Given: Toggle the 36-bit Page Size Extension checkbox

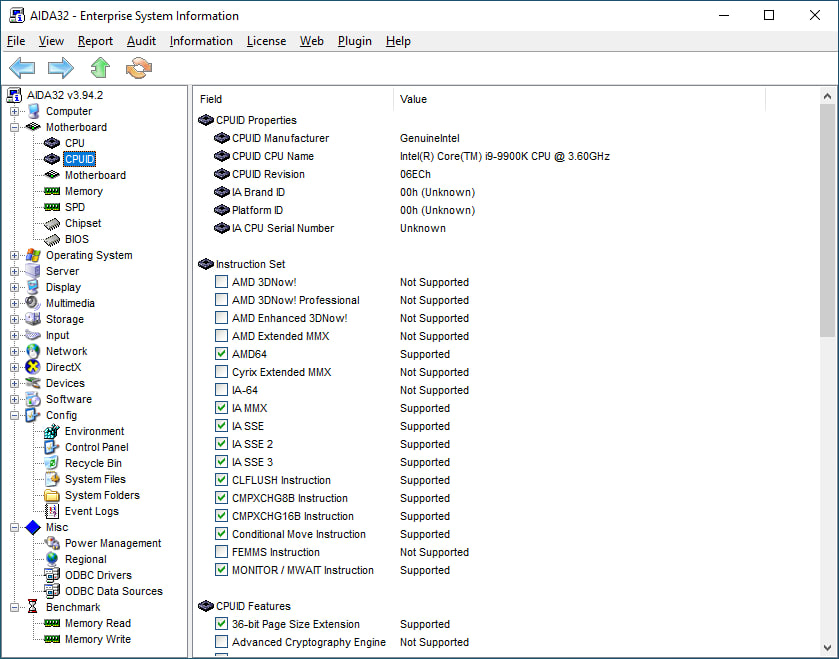Looking at the screenshot, I should point(221,624).
